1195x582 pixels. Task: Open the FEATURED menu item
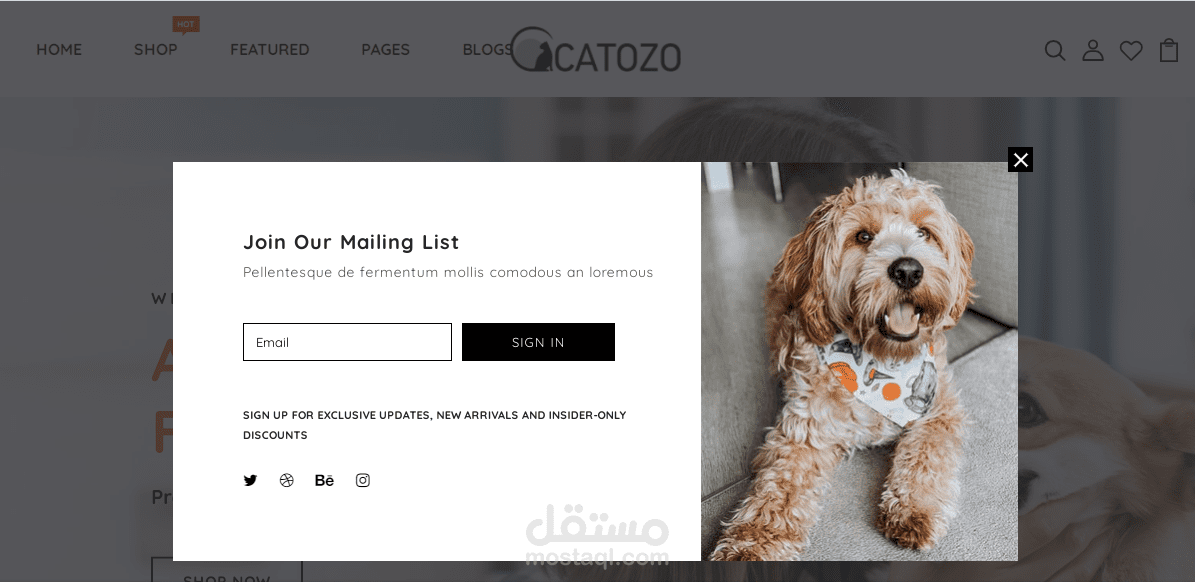pos(270,50)
